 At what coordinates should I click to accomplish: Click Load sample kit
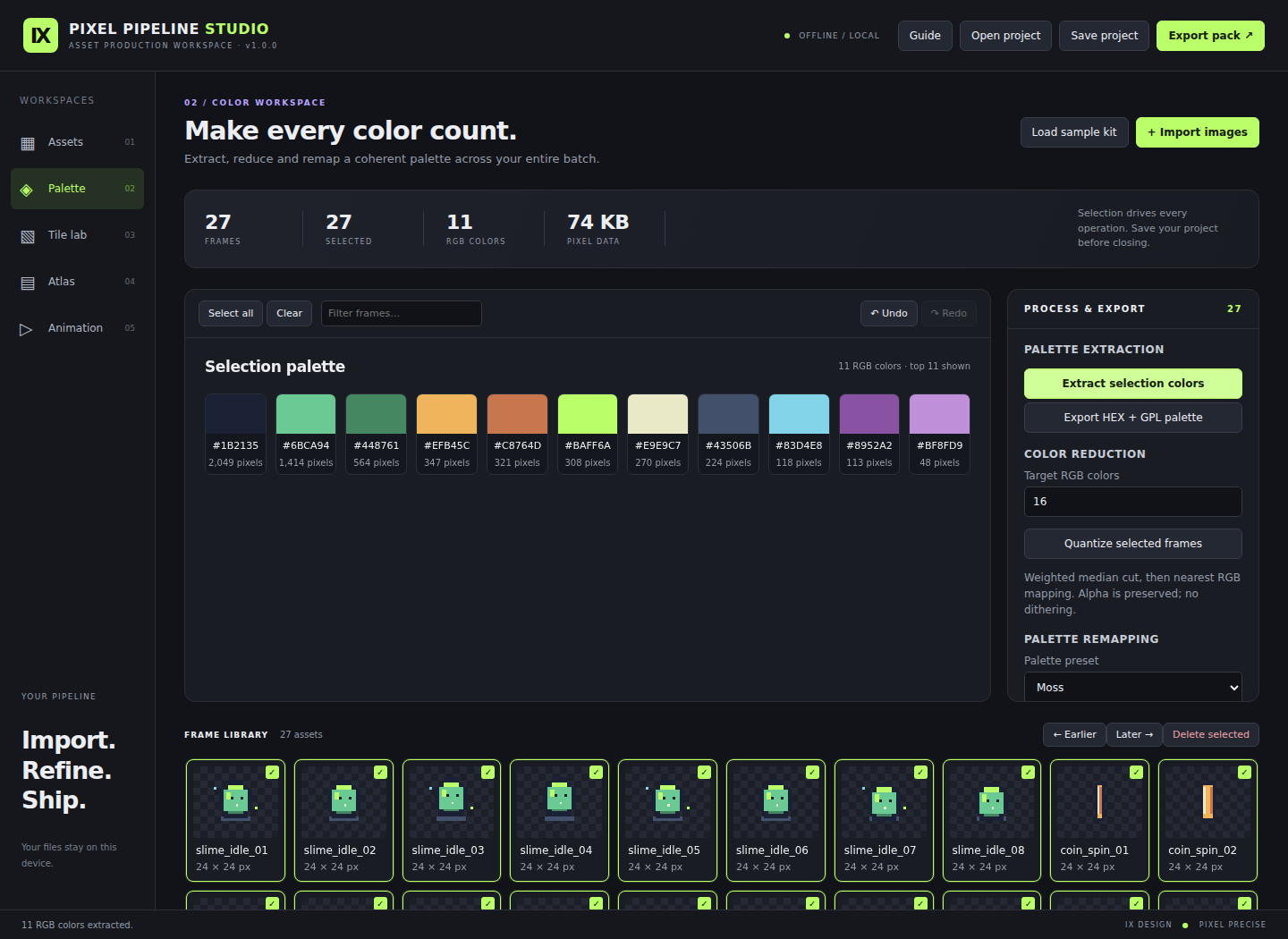click(x=1074, y=132)
